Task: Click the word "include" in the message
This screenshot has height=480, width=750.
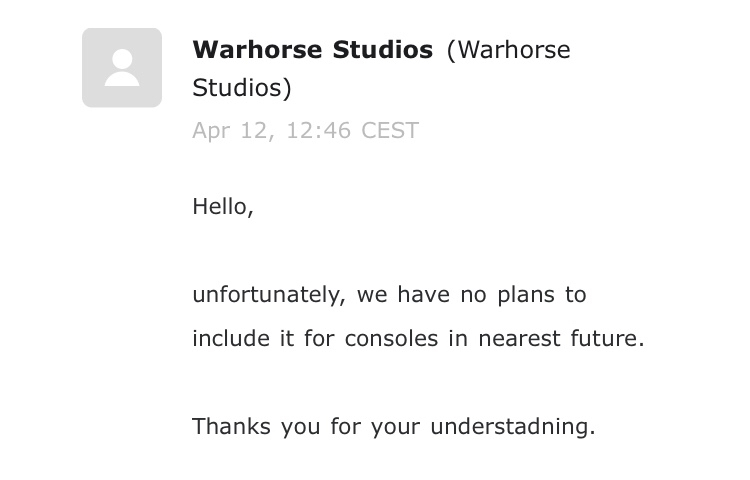Action: point(231,338)
